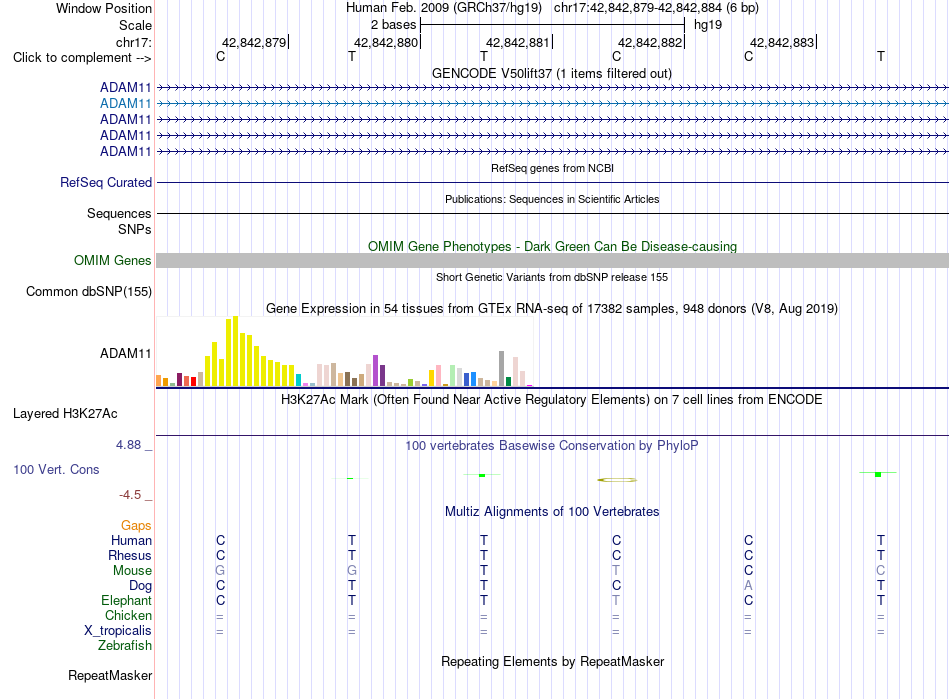Click the olive PhyloP conservation oval marker

point(617,480)
